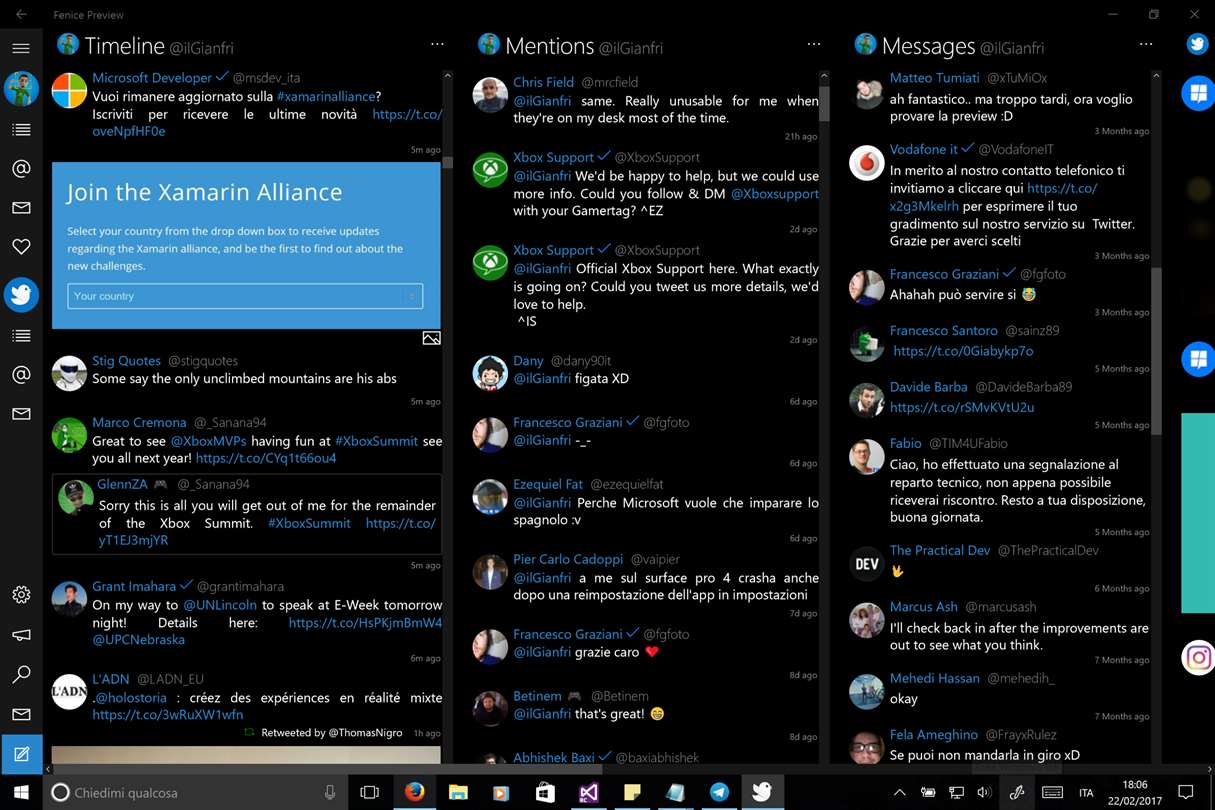Open https://t.co/0Giabykp7o from Francesco Santoro

coord(963,351)
